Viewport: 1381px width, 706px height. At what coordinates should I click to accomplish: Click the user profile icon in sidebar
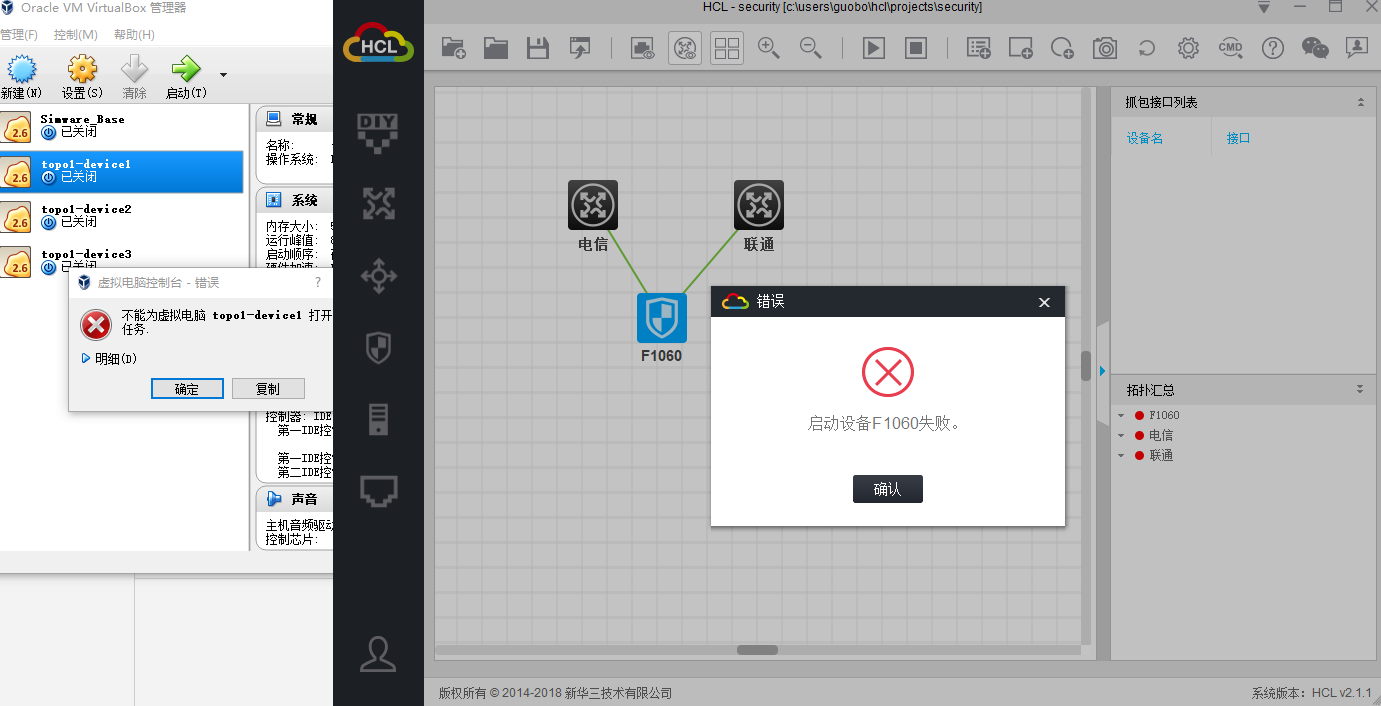tap(378, 653)
